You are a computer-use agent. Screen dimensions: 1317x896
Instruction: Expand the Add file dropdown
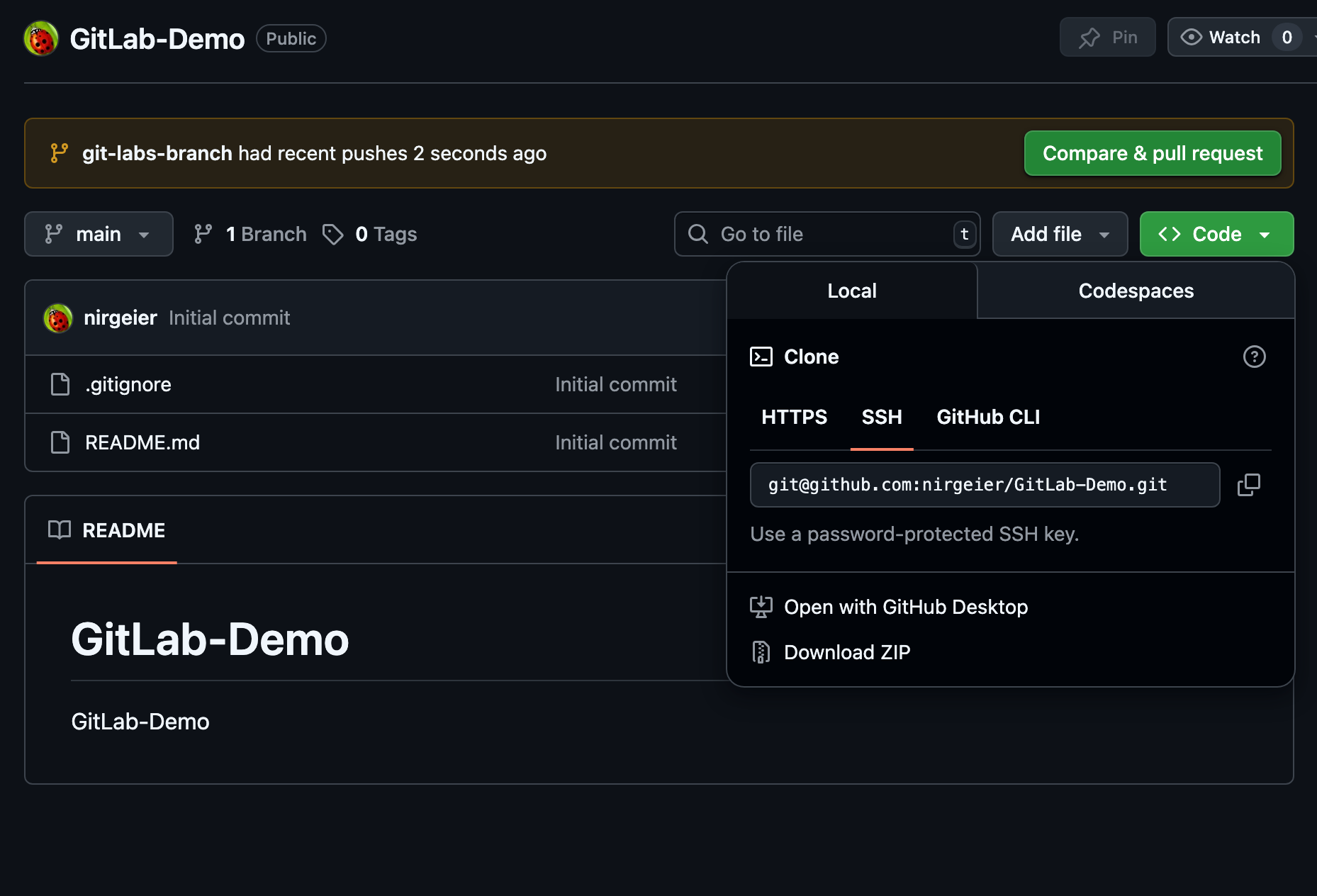pos(1060,234)
